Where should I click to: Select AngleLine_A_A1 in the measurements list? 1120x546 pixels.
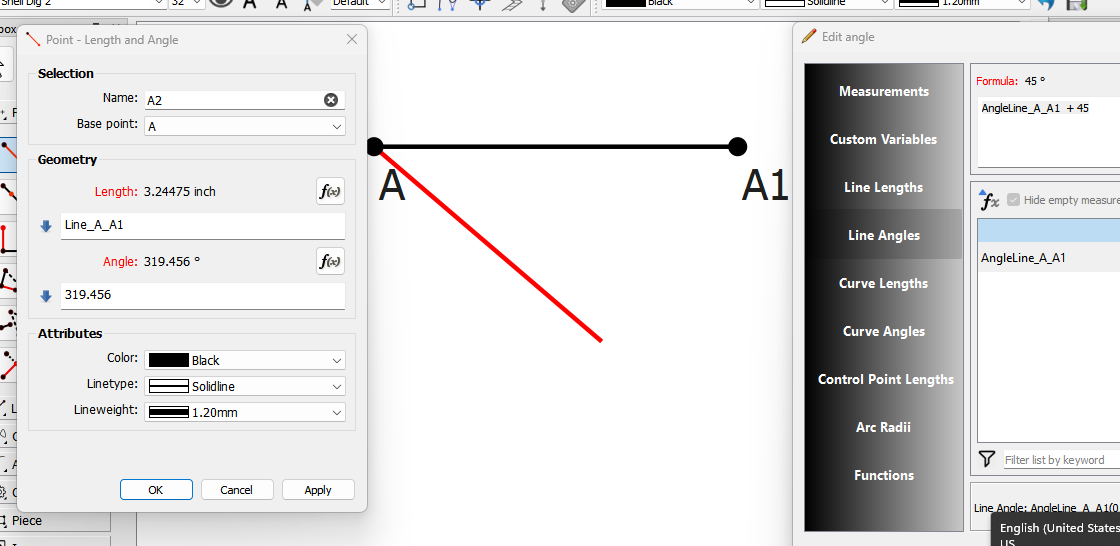pyautogui.click(x=1023, y=258)
